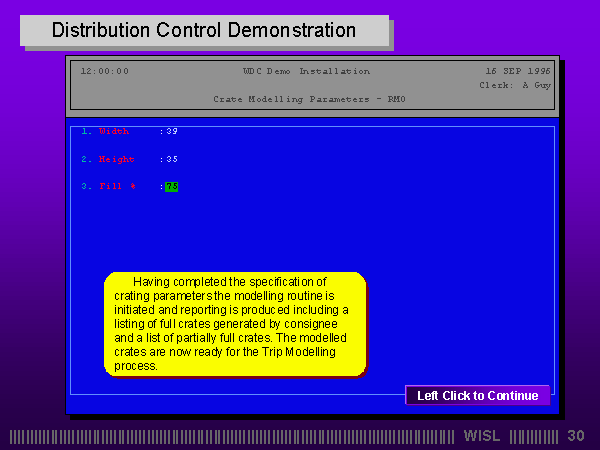Click the yellow explanation callout box
Image resolution: width=600 pixels, height=450 pixels.
coord(235,324)
